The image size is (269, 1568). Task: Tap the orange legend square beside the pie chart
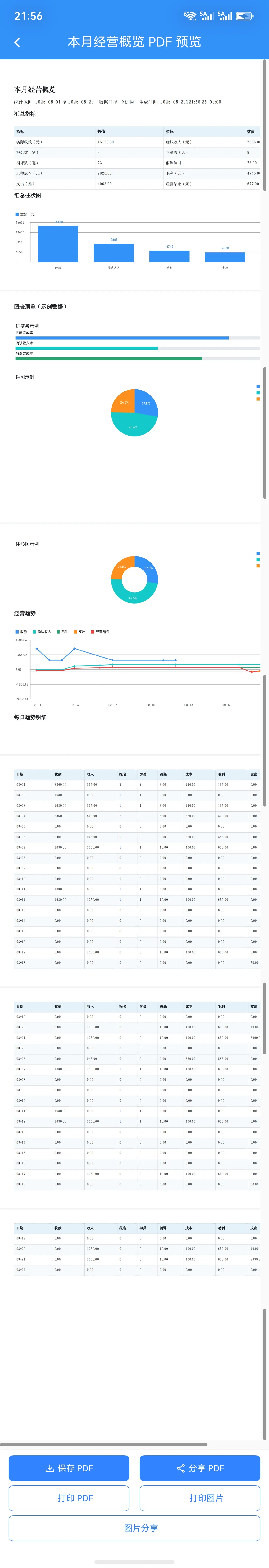tap(258, 399)
